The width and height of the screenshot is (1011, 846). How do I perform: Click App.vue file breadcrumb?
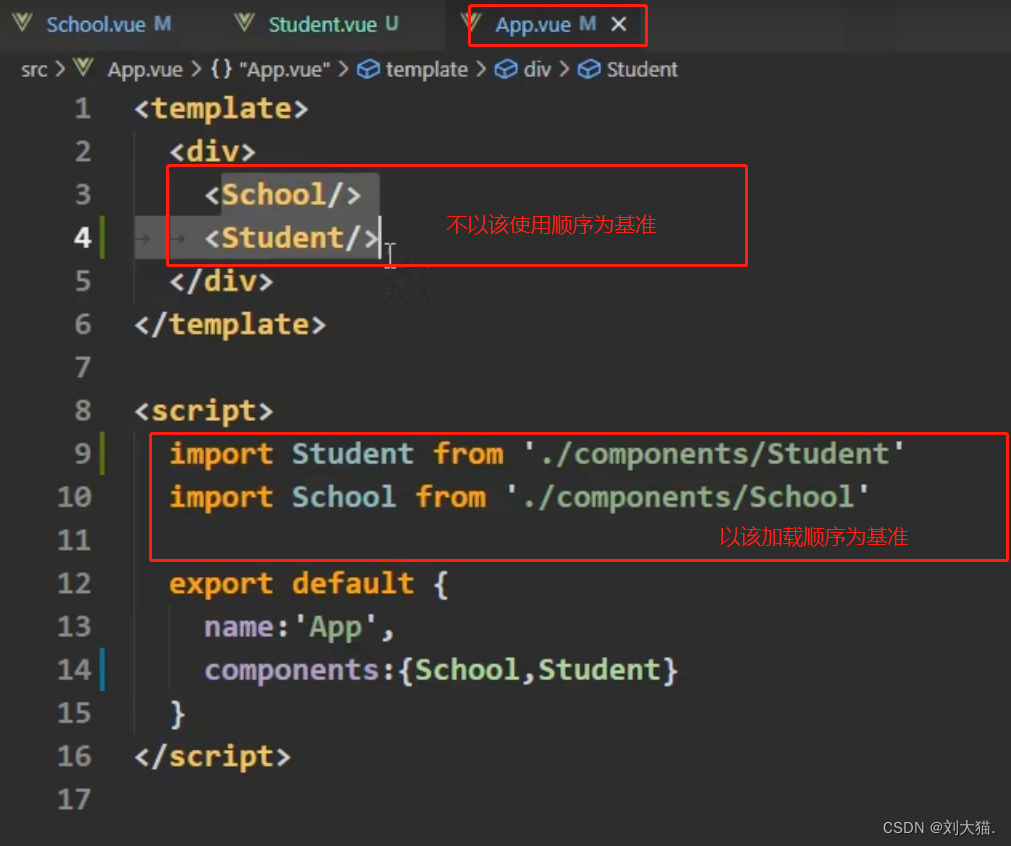145,69
